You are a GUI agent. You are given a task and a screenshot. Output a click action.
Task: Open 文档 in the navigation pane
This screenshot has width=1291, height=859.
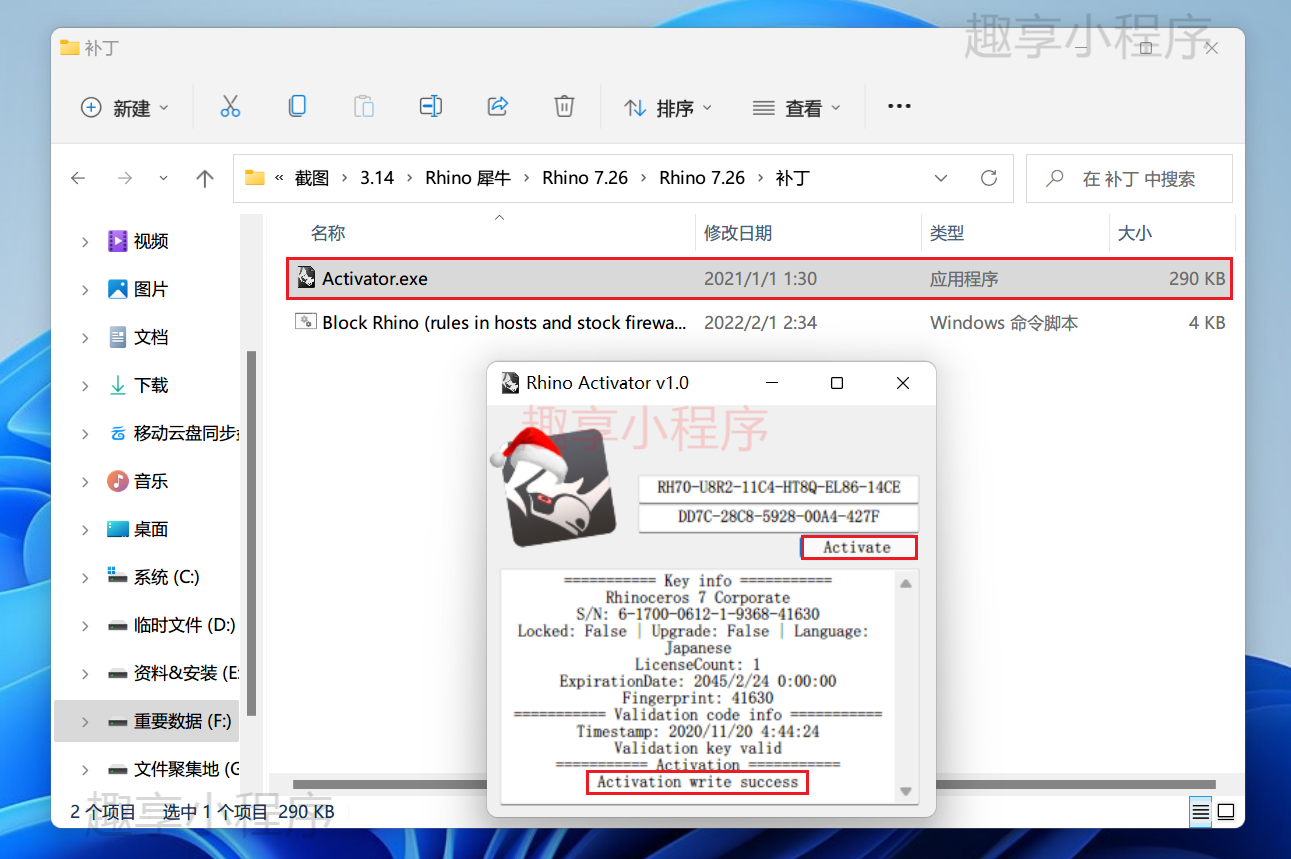[x=151, y=337]
